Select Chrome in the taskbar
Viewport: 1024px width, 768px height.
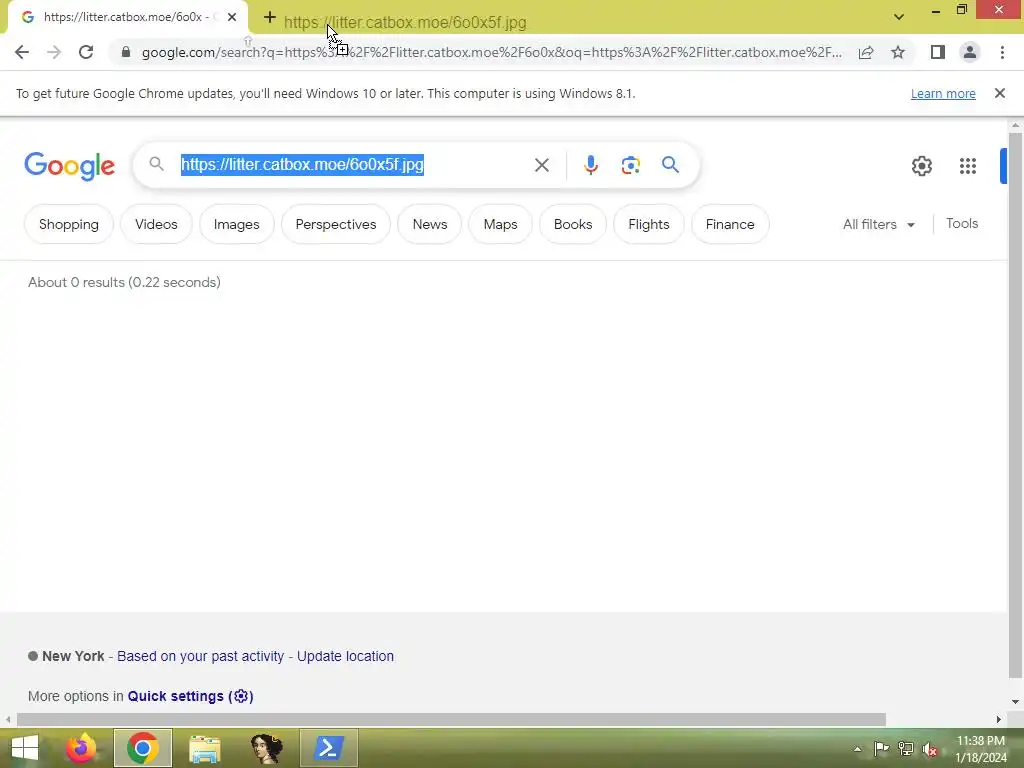[142, 748]
